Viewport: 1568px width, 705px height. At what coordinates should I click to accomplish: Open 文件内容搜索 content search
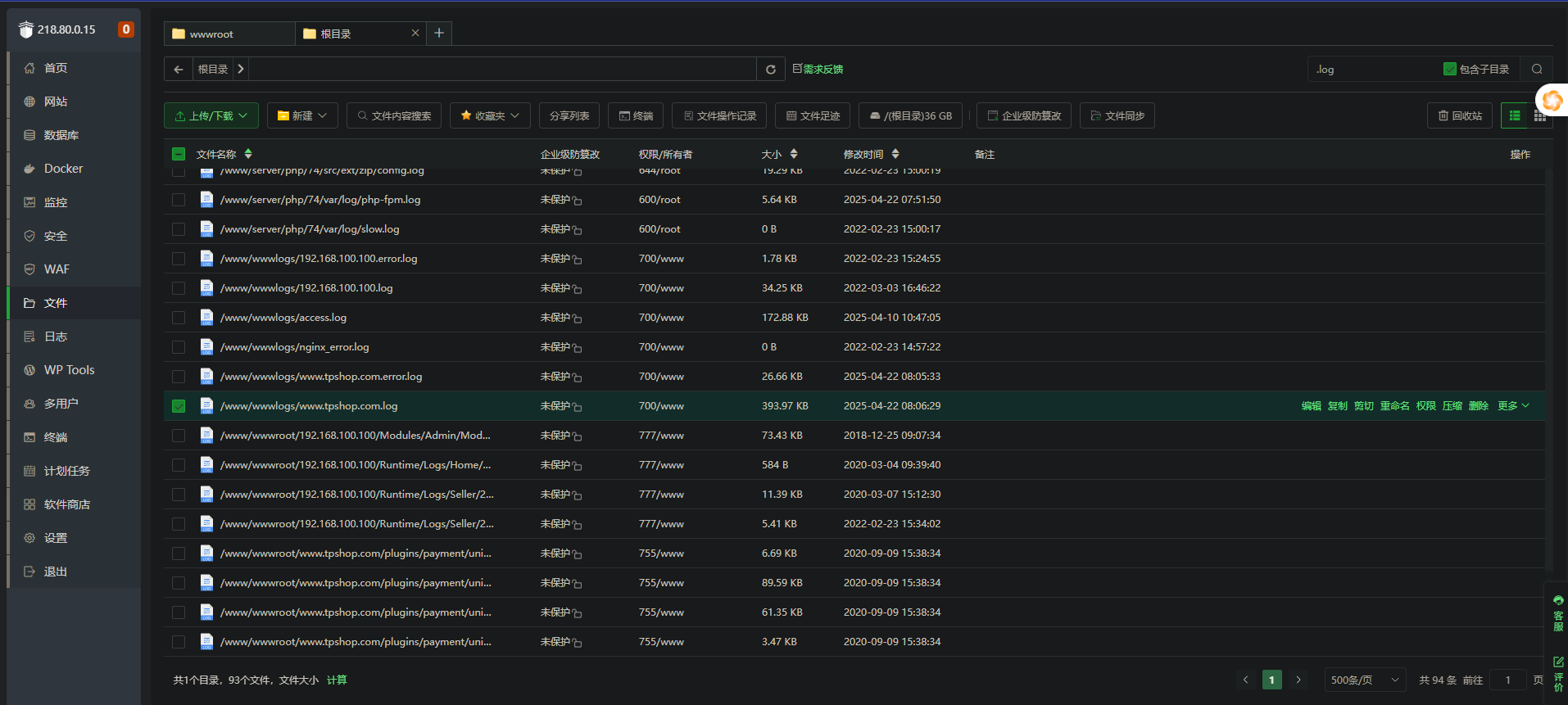tap(394, 115)
